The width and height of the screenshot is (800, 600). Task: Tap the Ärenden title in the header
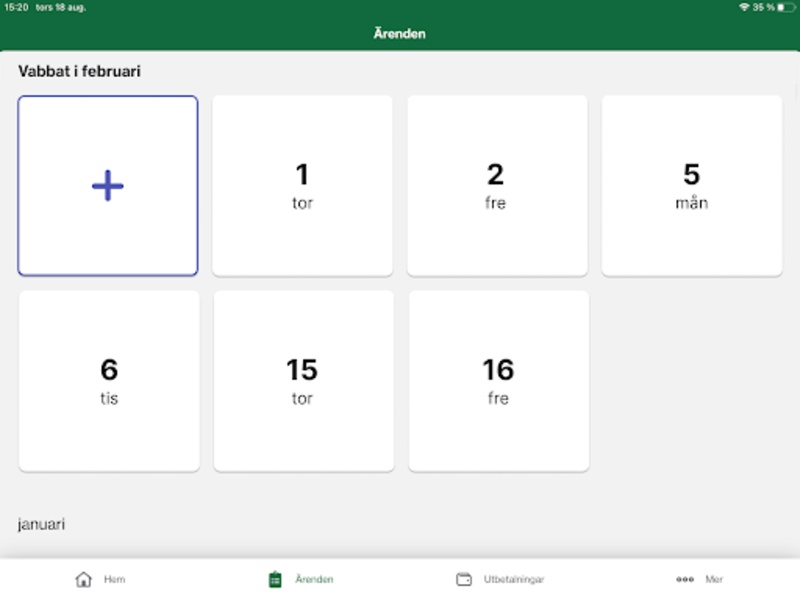[399, 34]
